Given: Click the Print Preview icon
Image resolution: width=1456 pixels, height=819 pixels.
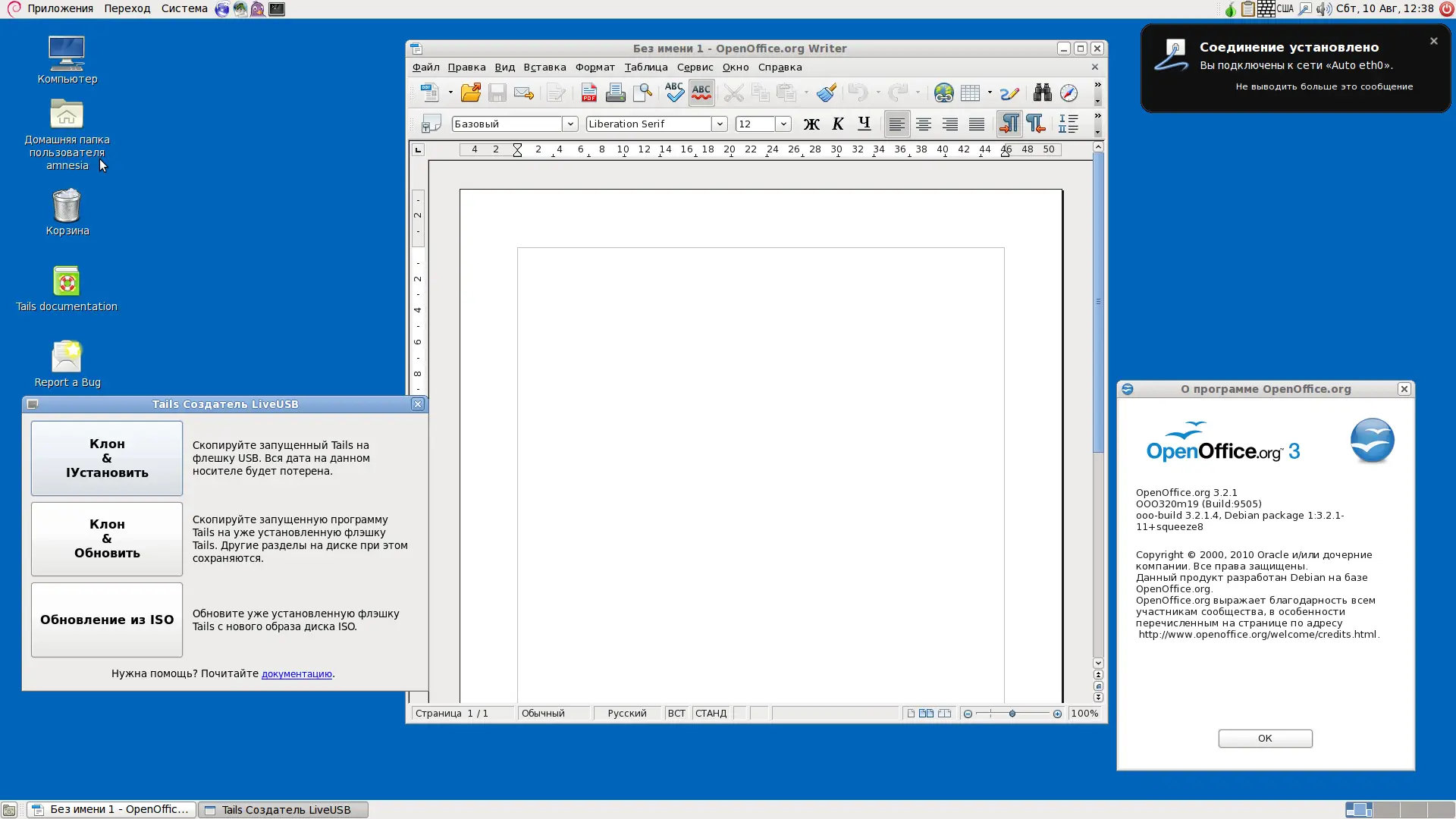Looking at the screenshot, I should (642, 93).
